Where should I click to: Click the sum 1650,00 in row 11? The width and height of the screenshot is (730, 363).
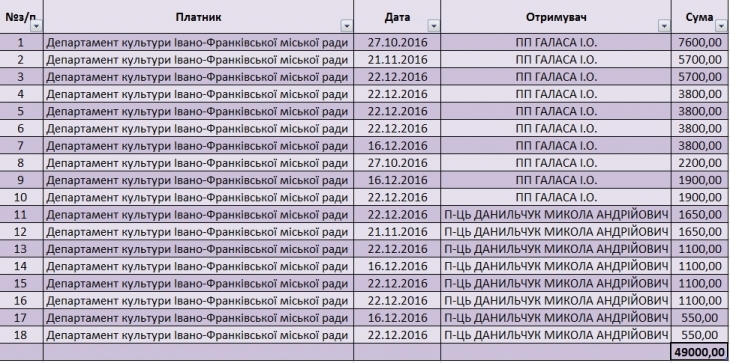pos(700,215)
